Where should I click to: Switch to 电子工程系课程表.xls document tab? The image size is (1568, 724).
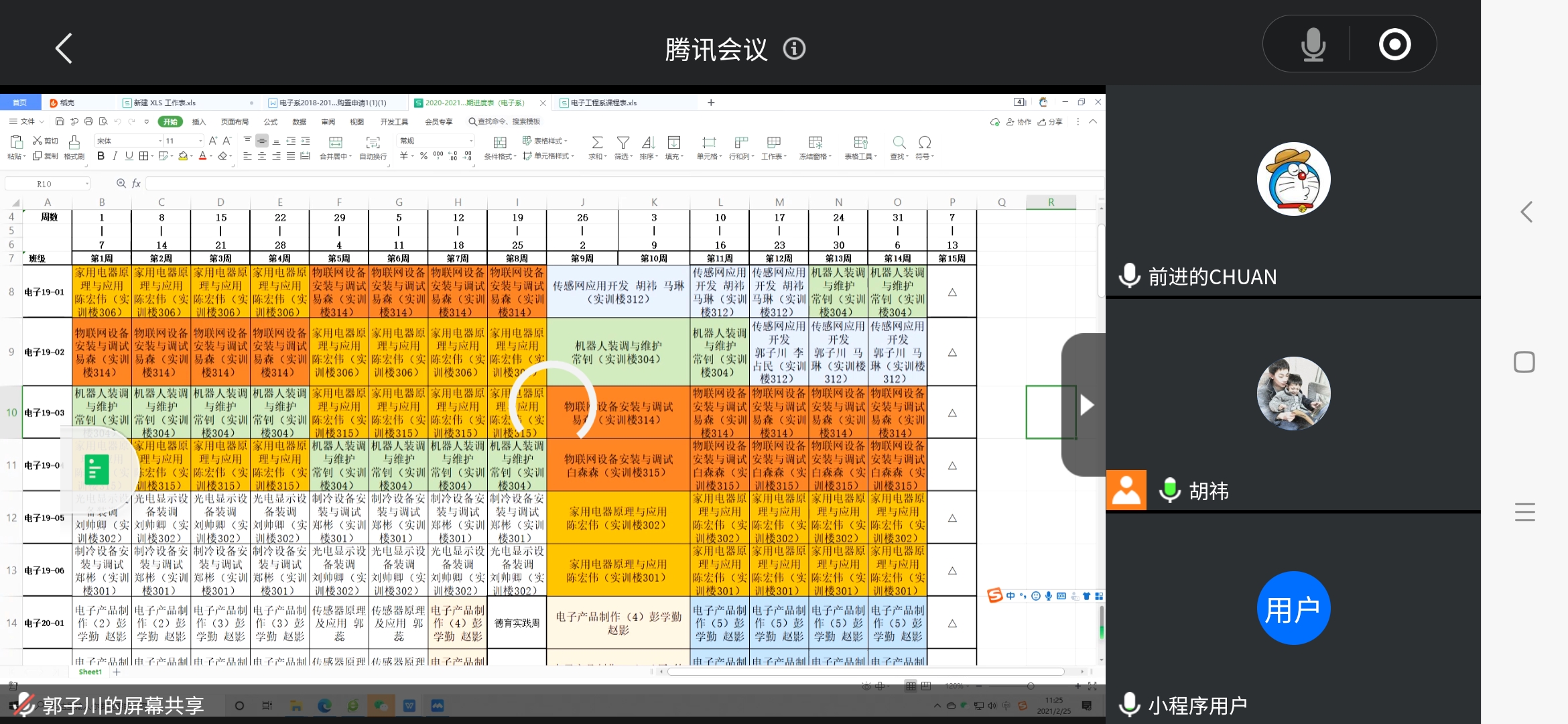coord(603,103)
